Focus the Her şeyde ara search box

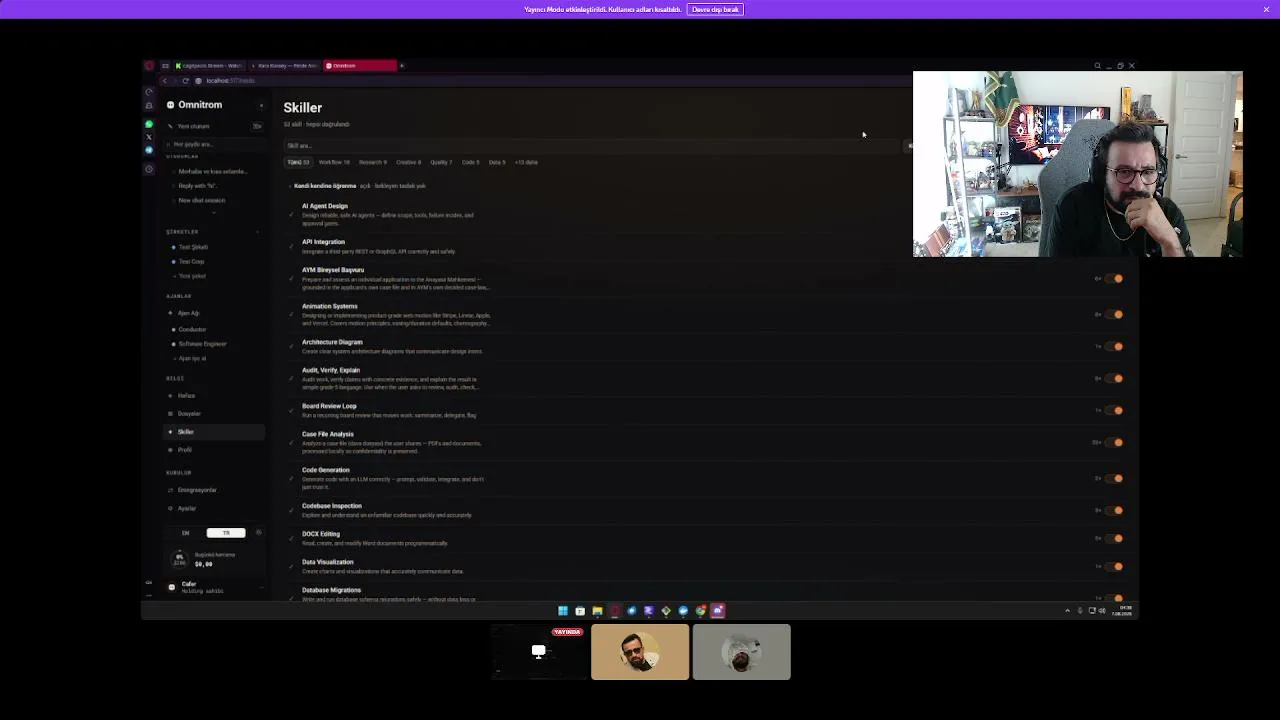tap(214, 144)
